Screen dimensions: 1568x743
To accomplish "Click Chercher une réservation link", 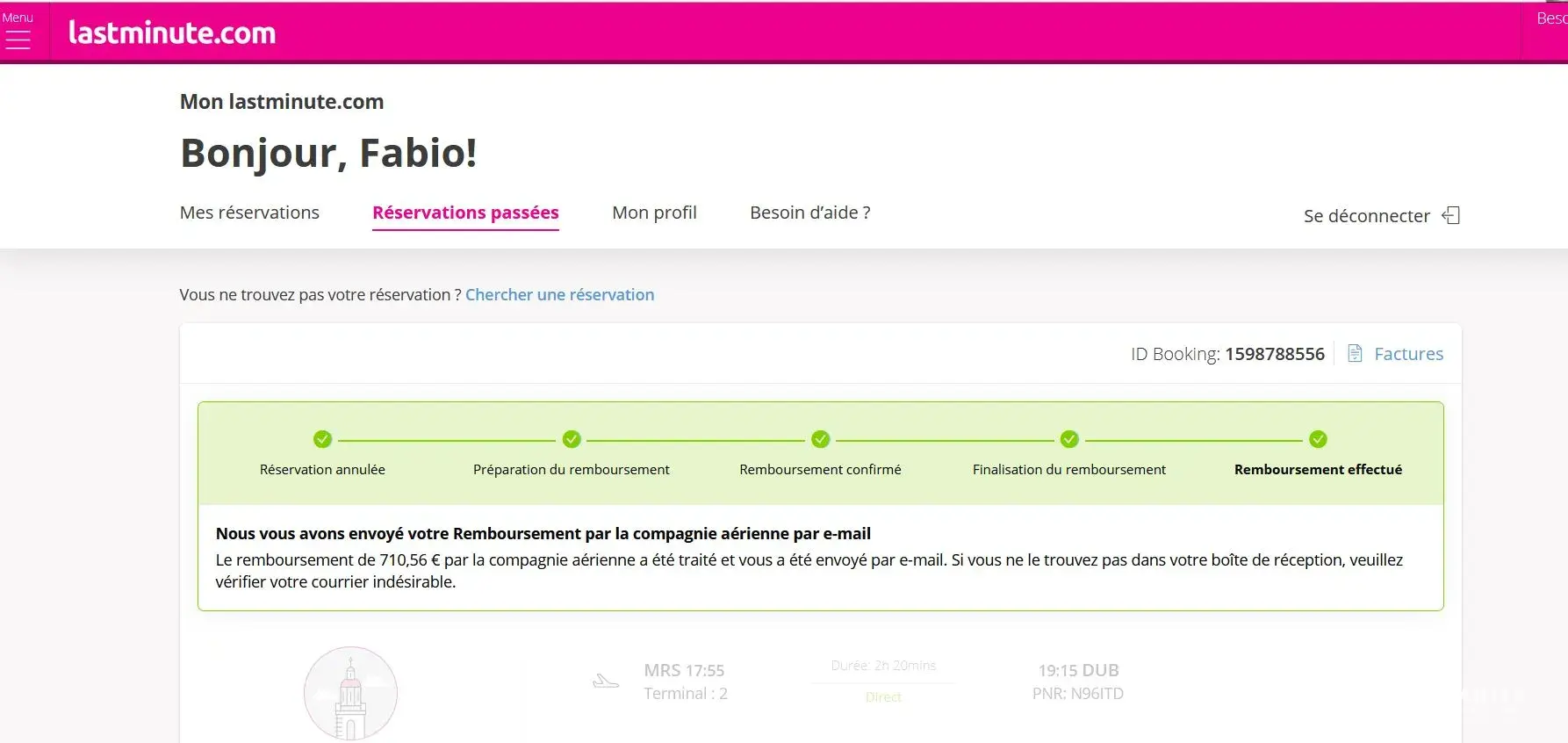I will pyautogui.click(x=559, y=295).
